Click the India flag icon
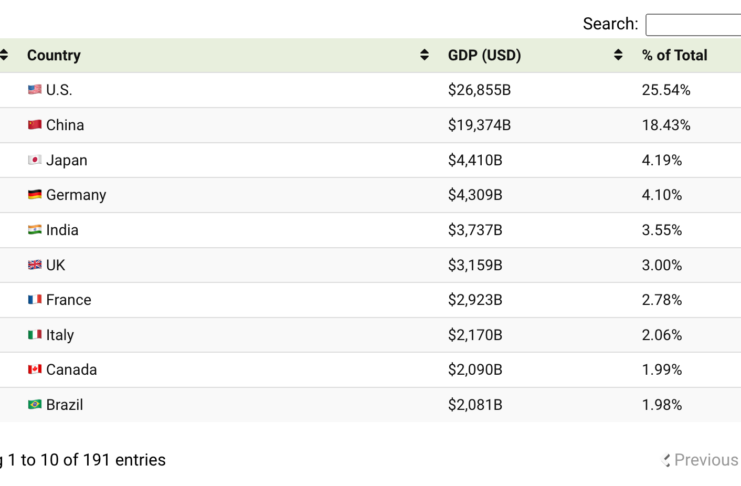 (35, 230)
